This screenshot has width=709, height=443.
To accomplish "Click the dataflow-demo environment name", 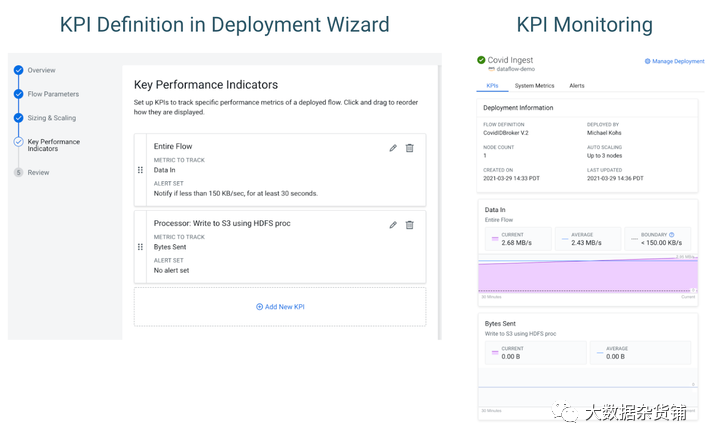I will click(x=515, y=69).
